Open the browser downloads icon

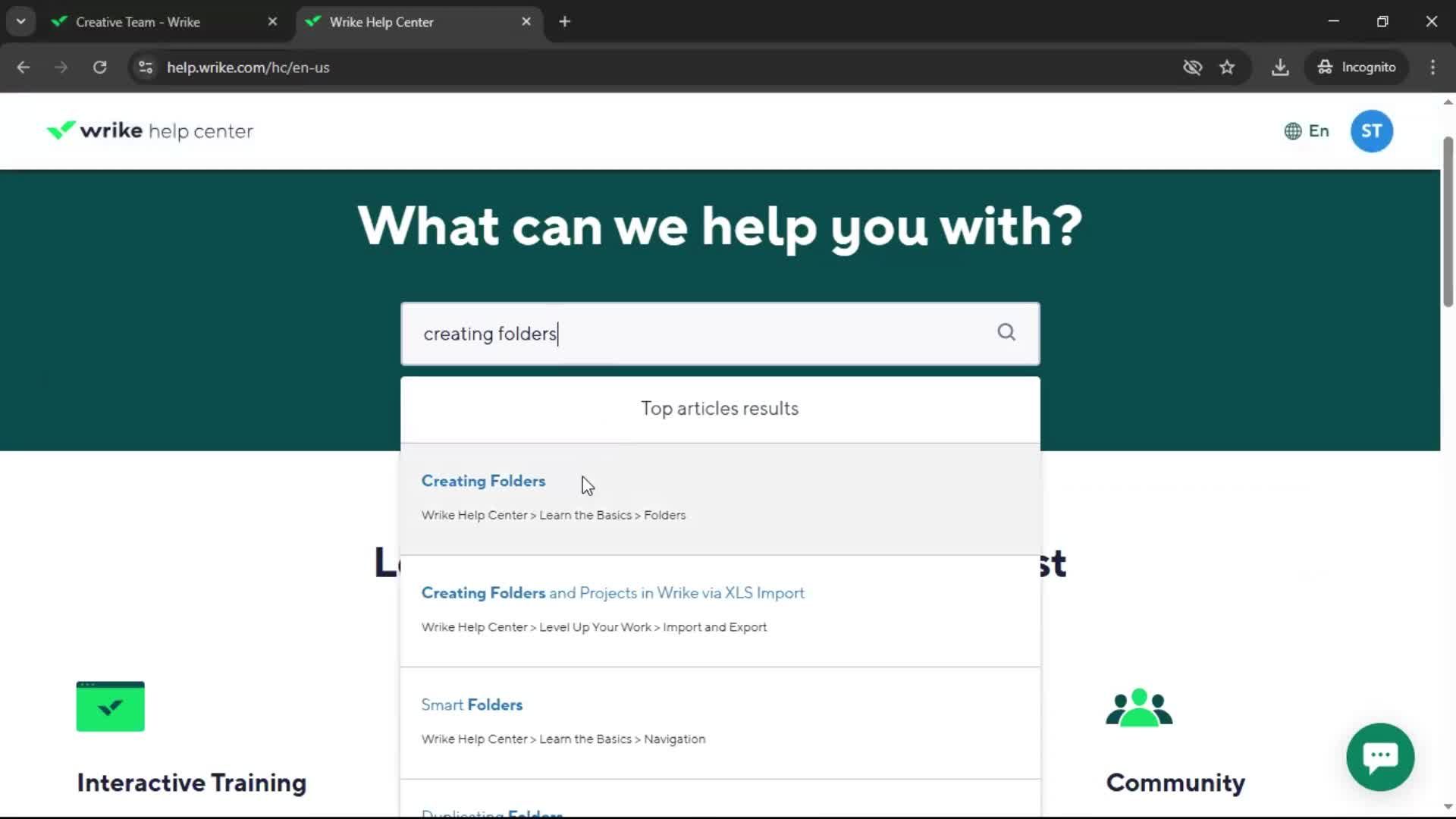point(1280,67)
